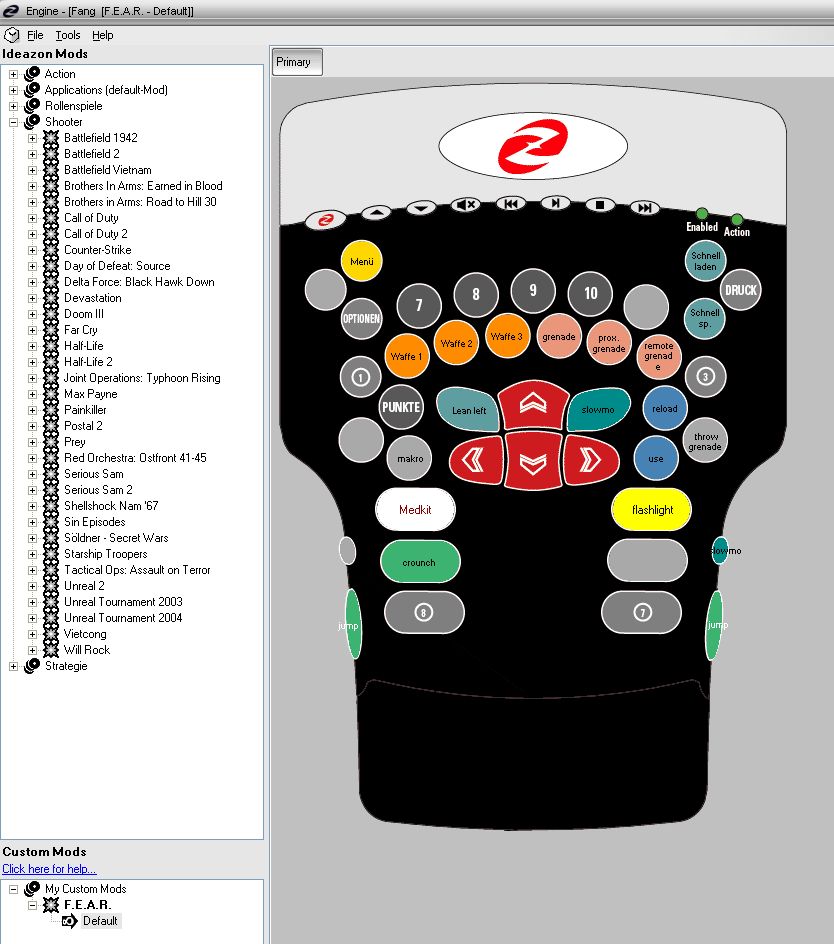834x944 pixels.
Task: Click the previous track media key
Action: coord(511,204)
